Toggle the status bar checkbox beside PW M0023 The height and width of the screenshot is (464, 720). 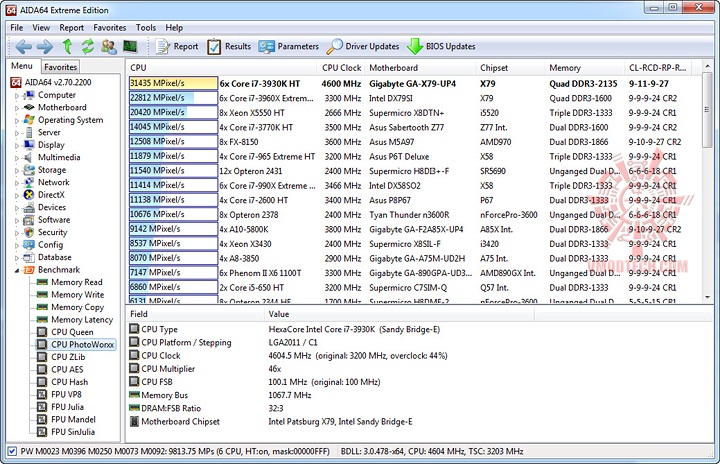[12, 451]
